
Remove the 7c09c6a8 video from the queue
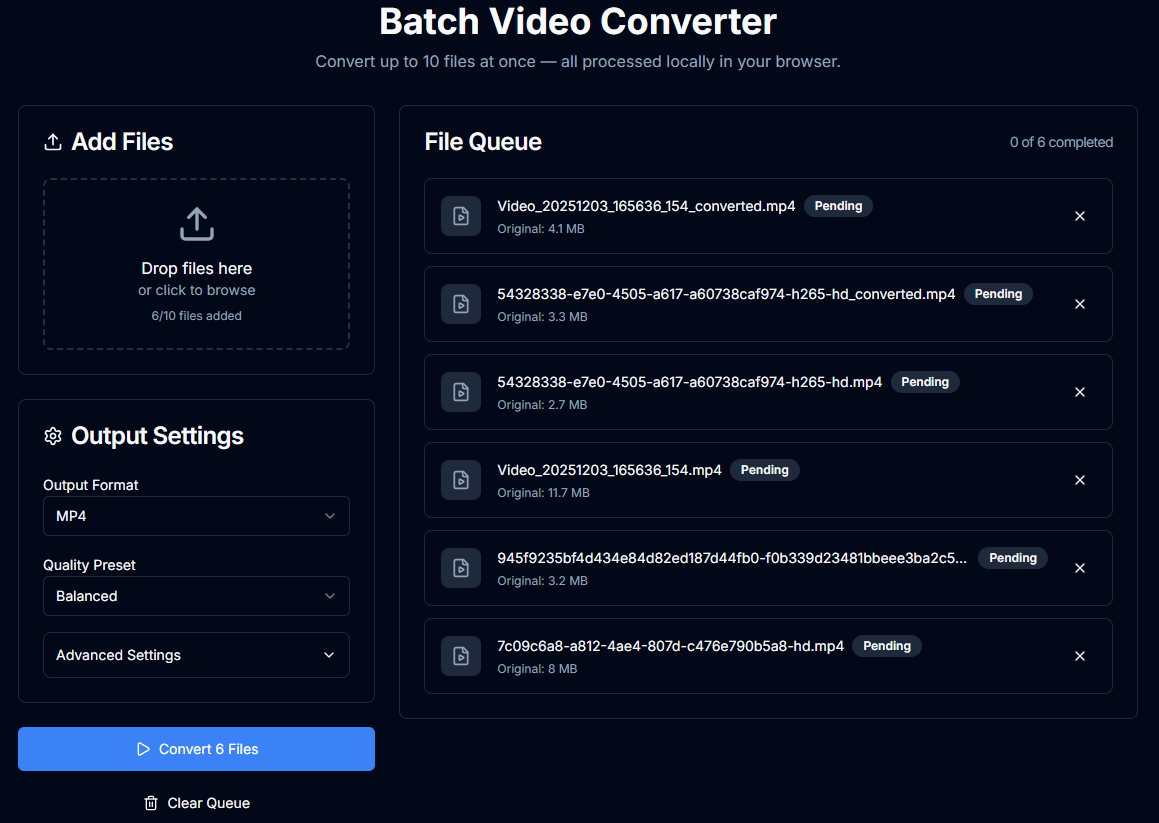pyautogui.click(x=1080, y=656)
